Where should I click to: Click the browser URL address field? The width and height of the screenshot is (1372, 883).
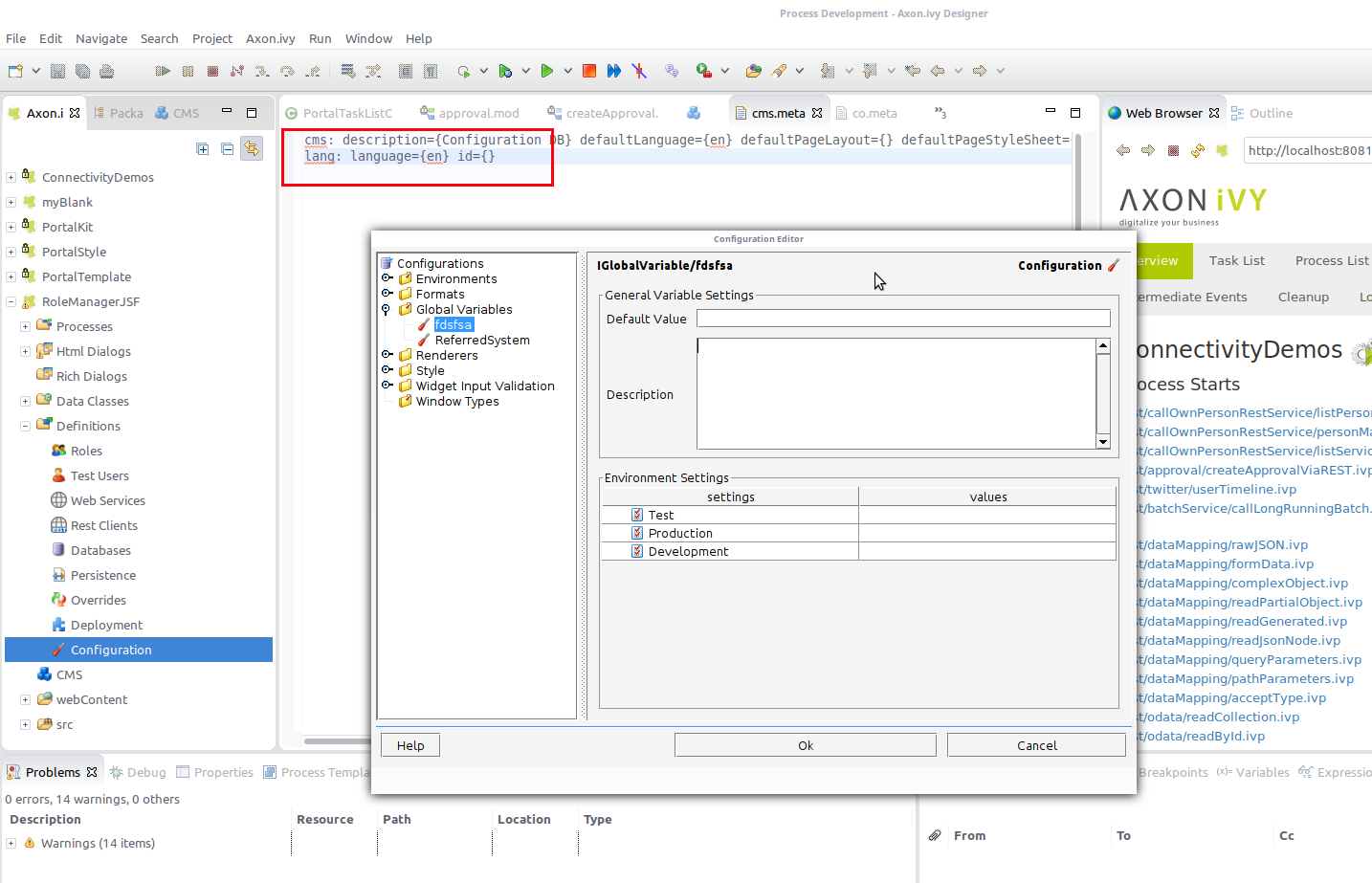point(1307,150)
